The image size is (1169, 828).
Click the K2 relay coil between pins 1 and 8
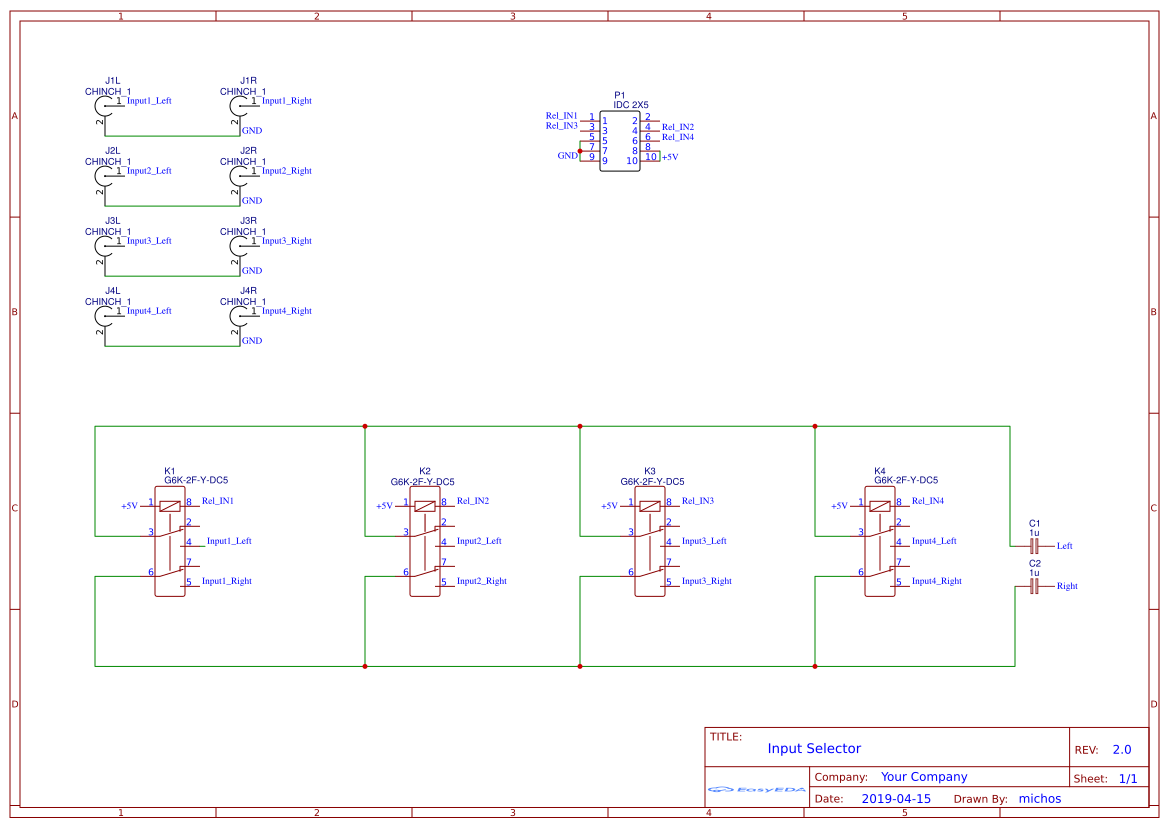[x=425, y=506]
